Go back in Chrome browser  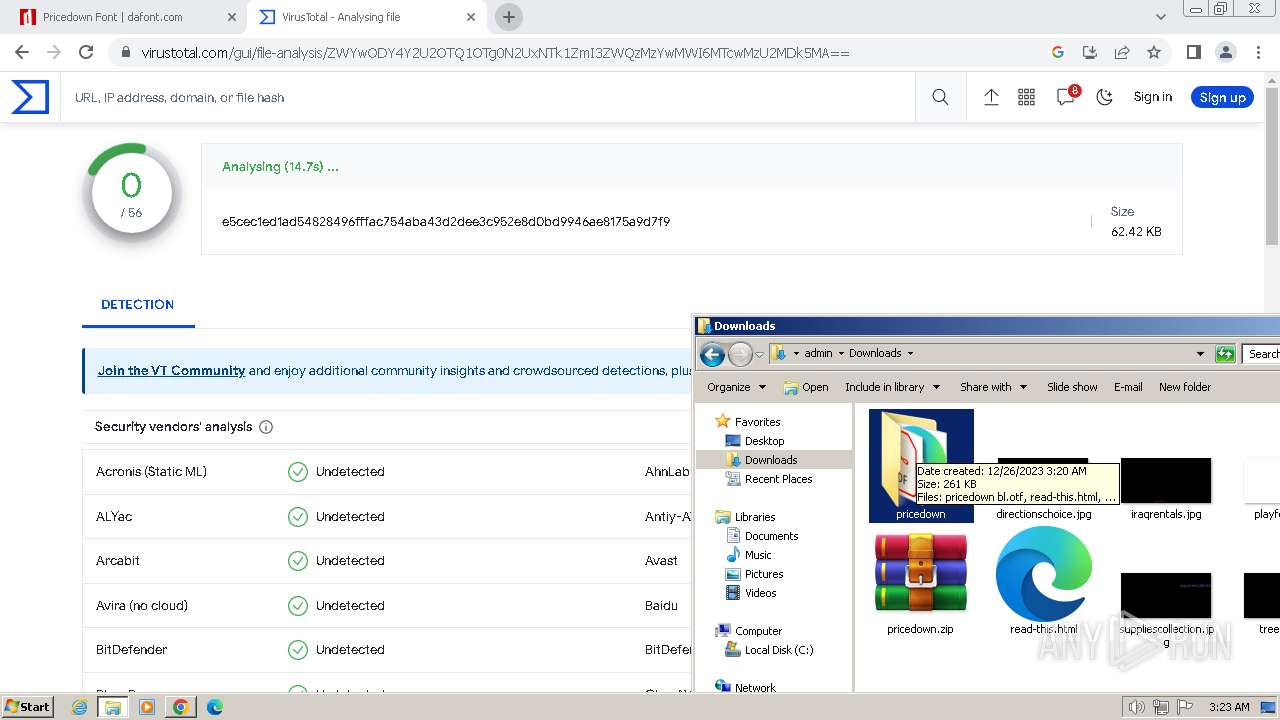(22, 52)
